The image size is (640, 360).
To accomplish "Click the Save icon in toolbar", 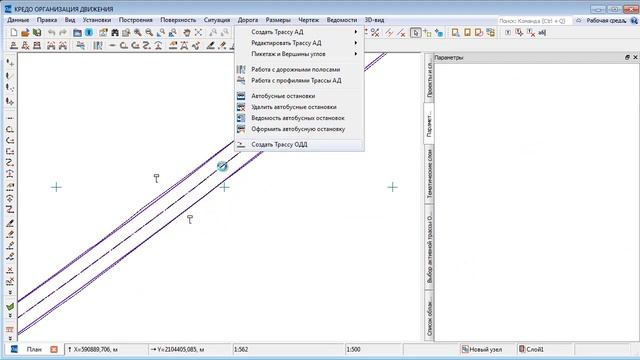I will (x=37, y=33).
